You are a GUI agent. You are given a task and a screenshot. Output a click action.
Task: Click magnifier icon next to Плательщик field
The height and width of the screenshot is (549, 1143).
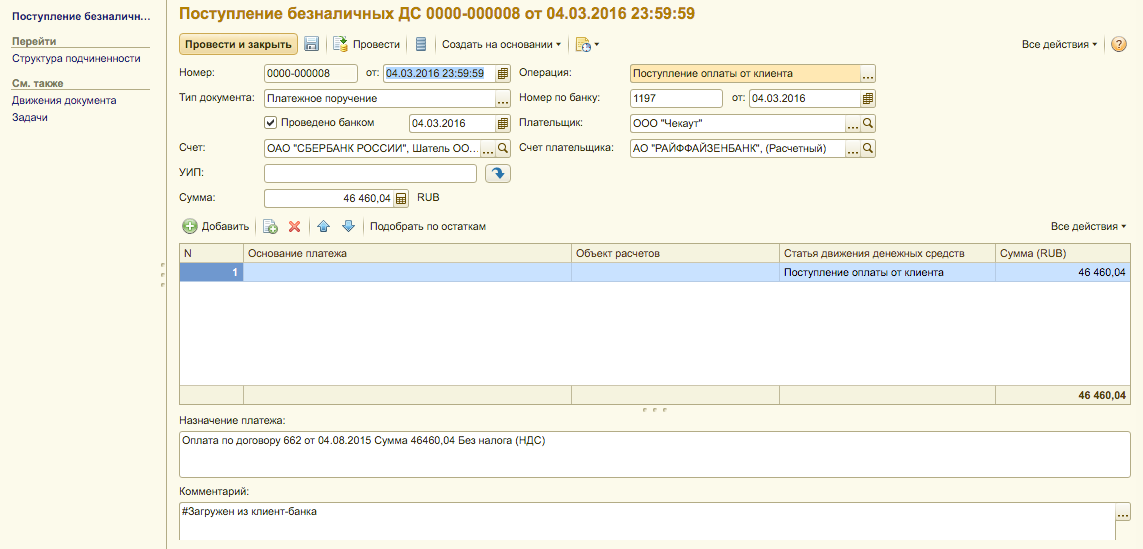[868, 124]
